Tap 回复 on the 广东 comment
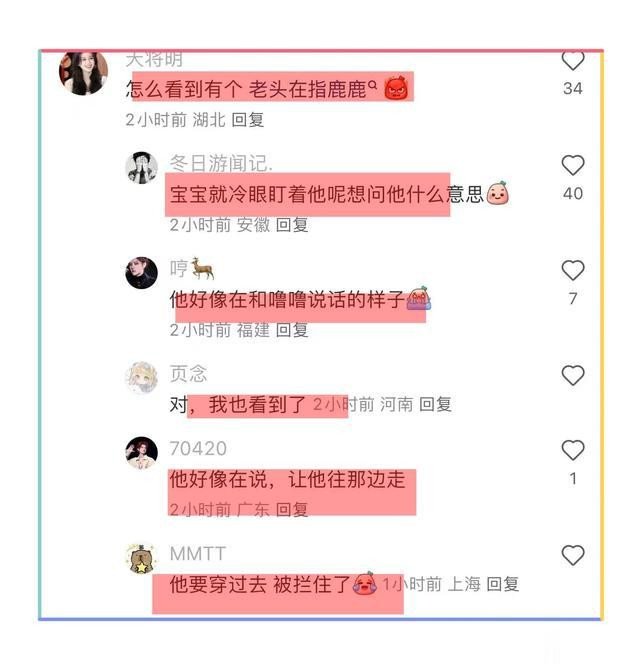This screenshot has width=640, height=670. point(292,509)
